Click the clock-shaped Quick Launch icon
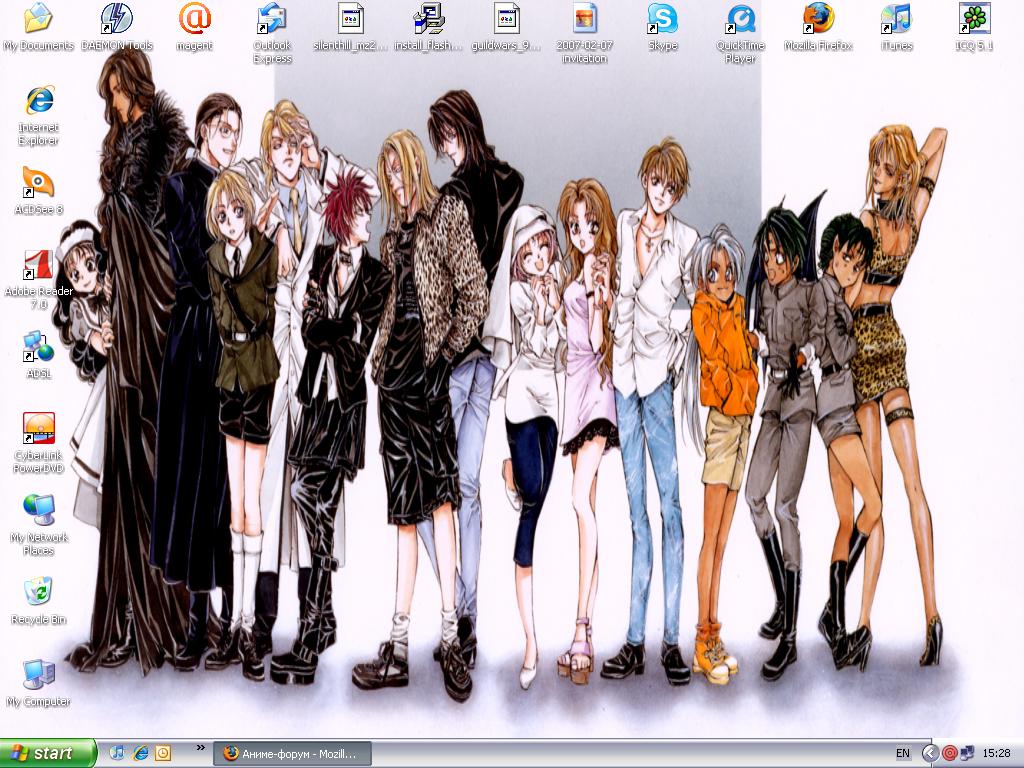Image resolution: width=1024 pixels, height=768 pixels. (x=163, y=753)
